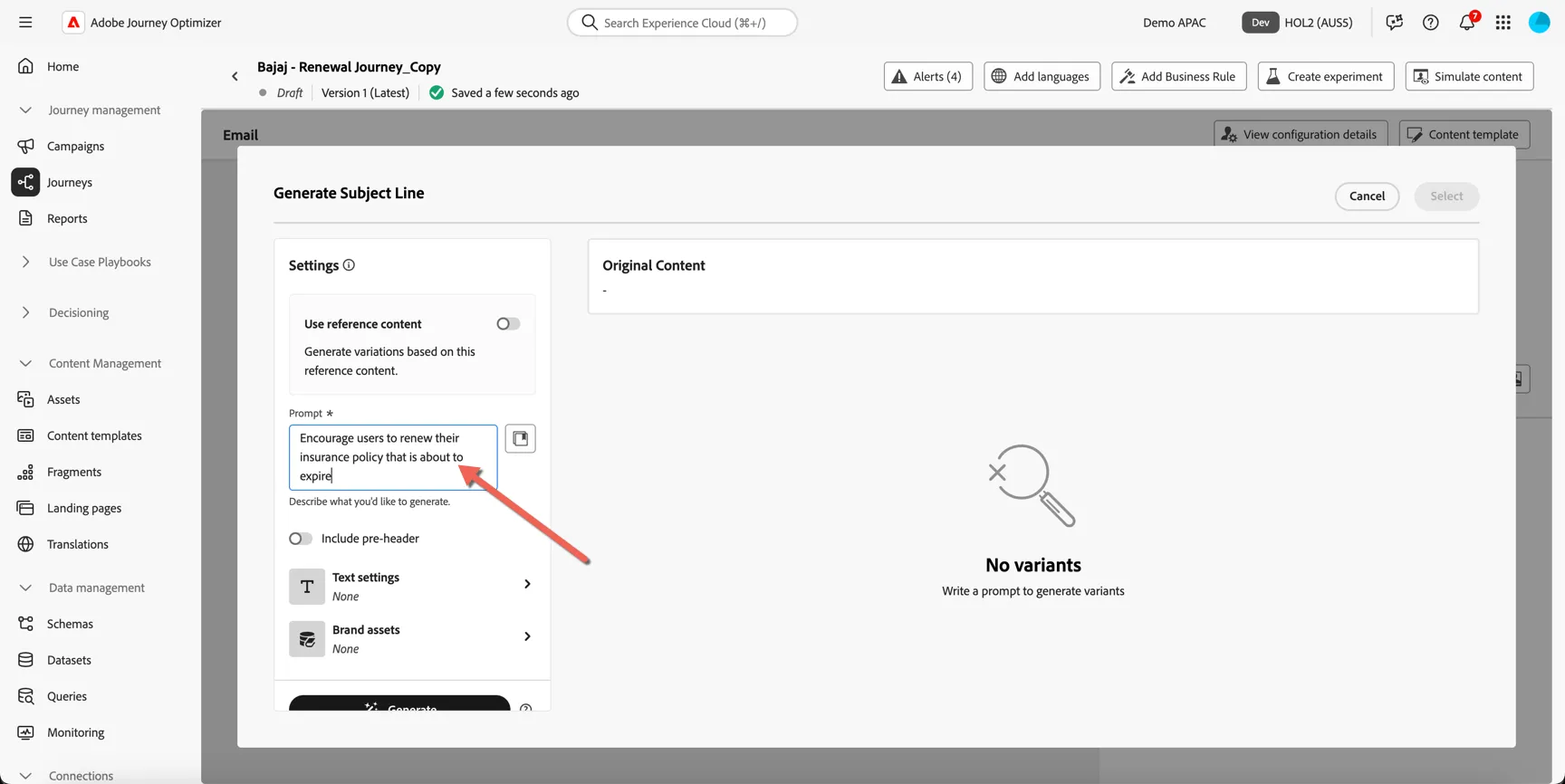Click Create experiment
Viewport: 1565px width, 784px height.
[x=1325, y=76]
